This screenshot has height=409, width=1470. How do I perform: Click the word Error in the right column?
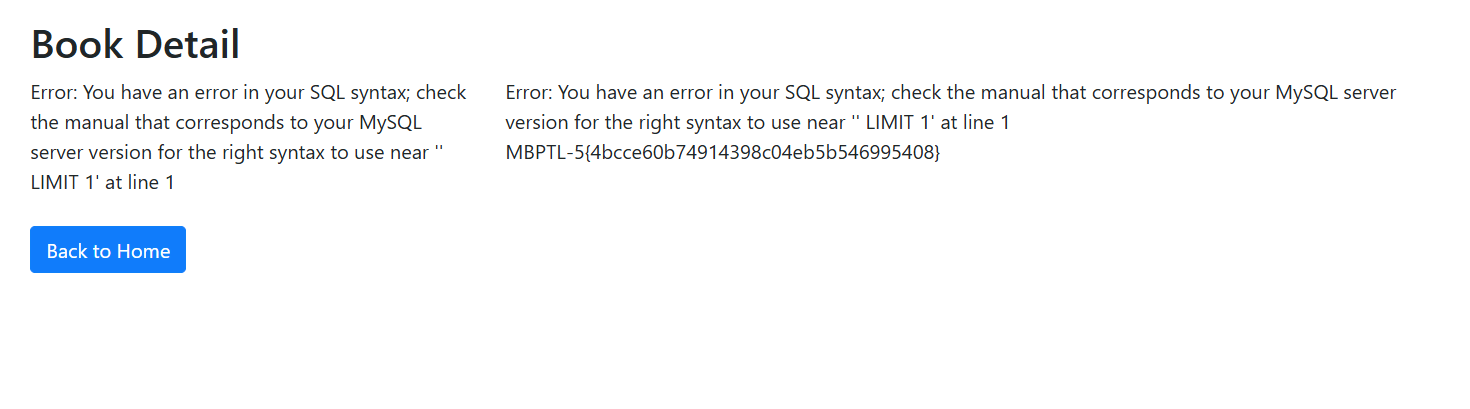pos(527,93)
